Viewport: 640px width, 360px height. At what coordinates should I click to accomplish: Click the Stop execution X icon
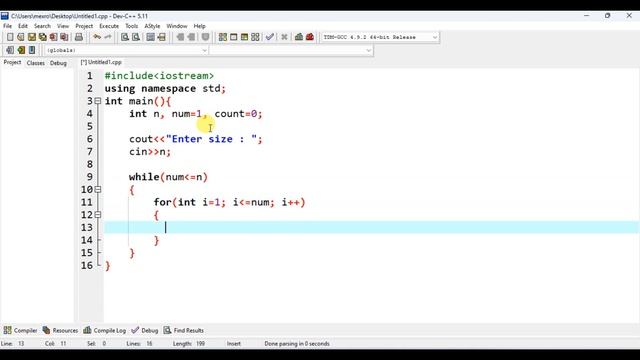click(284, 37)
